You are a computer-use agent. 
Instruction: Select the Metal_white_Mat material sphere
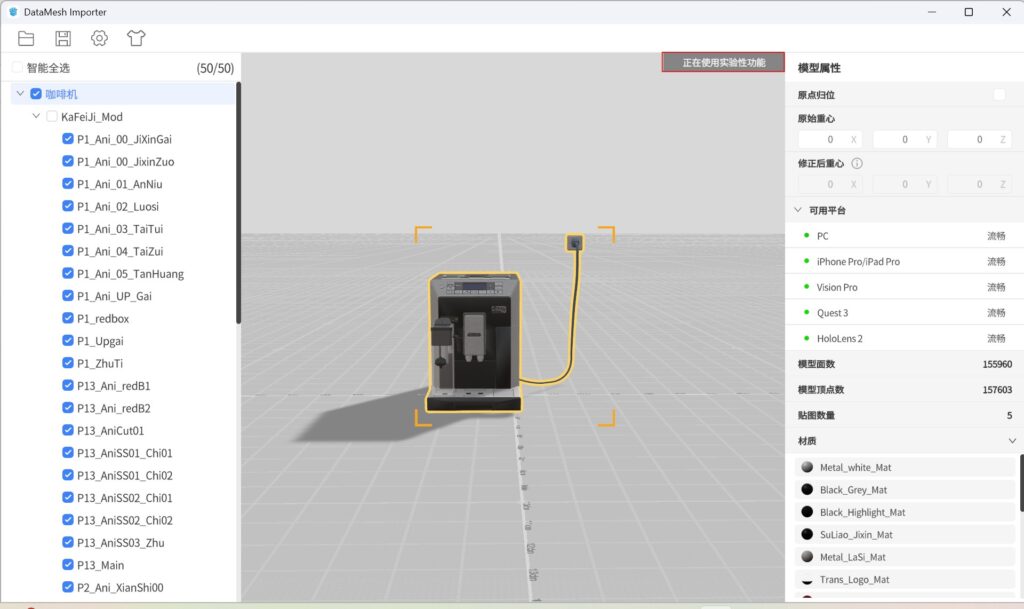807,467
